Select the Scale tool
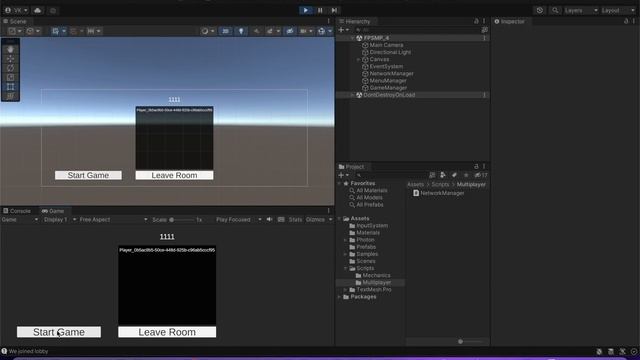 click(x=10, y=78)
